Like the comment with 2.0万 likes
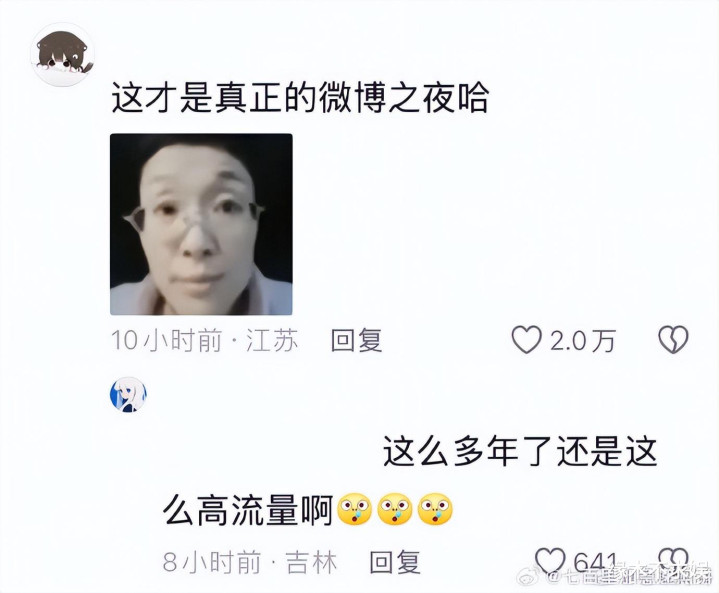Image resolution: width=719 pixels, height=593 pixels. point(526,340)
